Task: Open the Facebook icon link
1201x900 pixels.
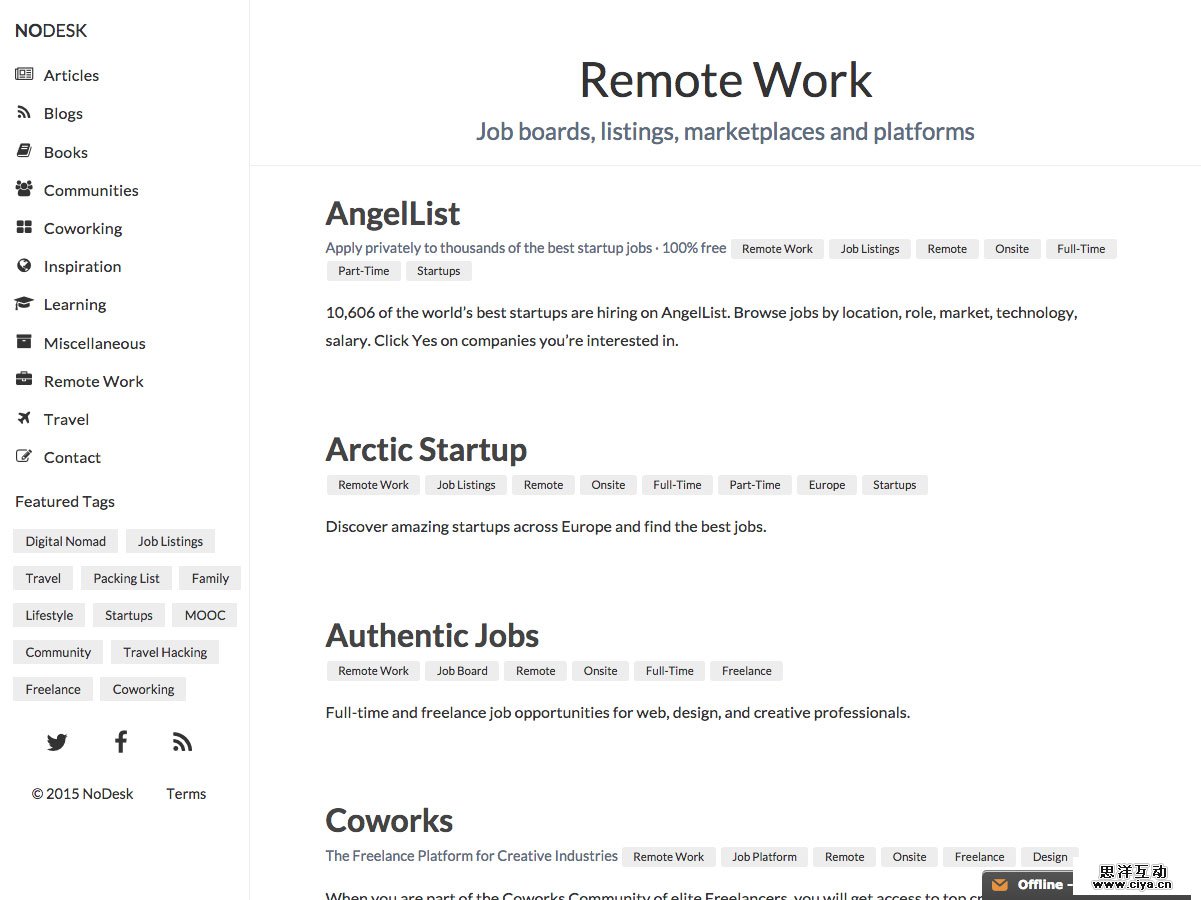Action: coord(120,742)
